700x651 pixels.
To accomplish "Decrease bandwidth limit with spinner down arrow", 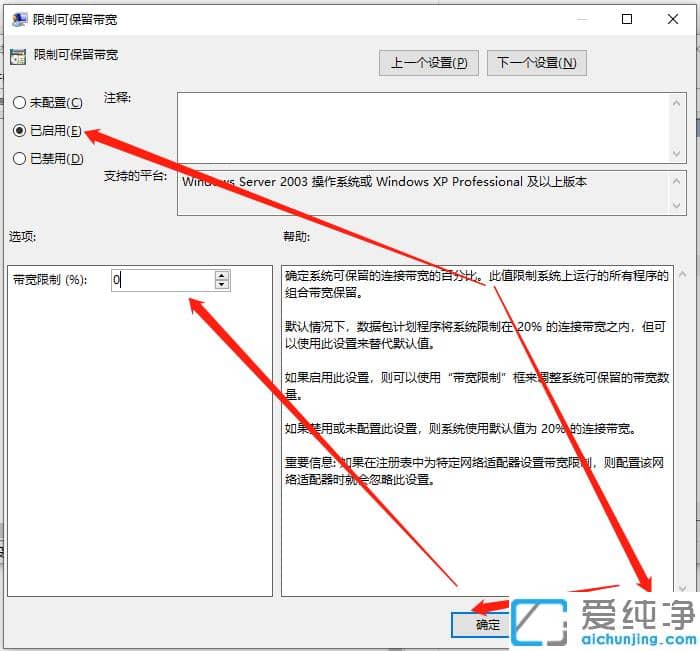I will [222, 285].
